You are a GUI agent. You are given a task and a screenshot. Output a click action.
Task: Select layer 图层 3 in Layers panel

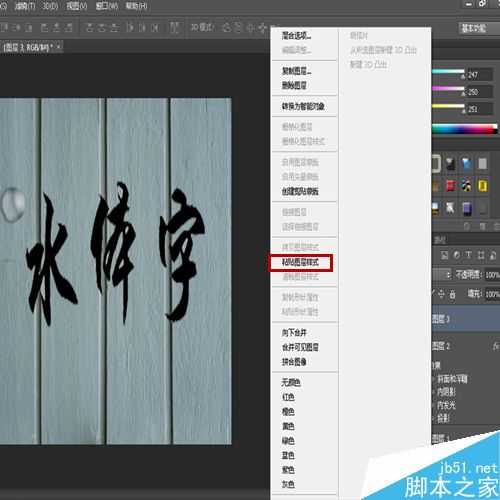pos(466,319)
